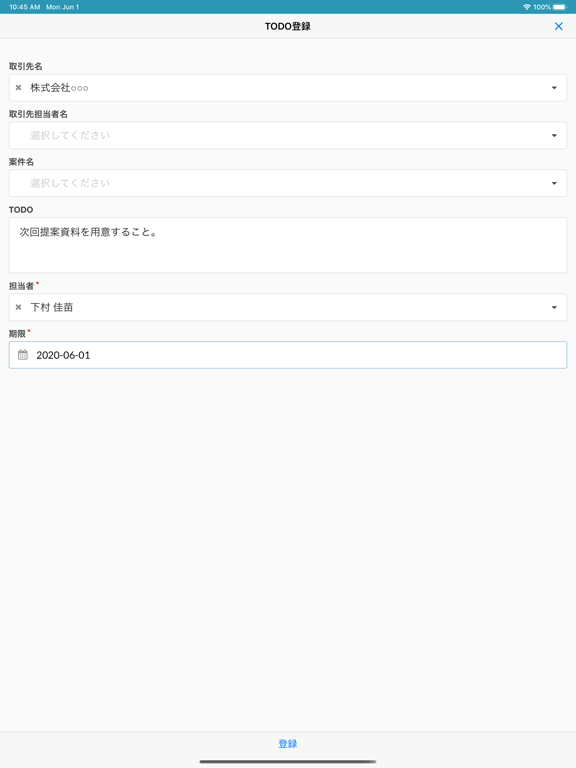Click into the TODO text area
The width and height of the screenshot is (576, 768).
pyautogui.click(x=288, y=245)
